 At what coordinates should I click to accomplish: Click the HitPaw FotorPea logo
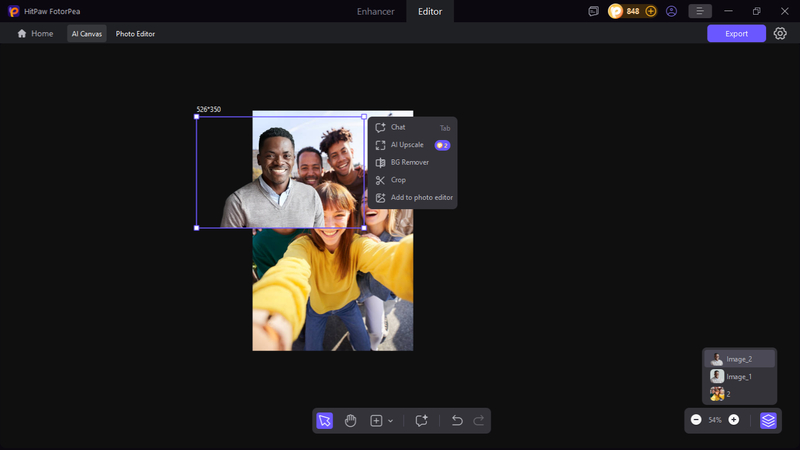[x=14, y=11]
